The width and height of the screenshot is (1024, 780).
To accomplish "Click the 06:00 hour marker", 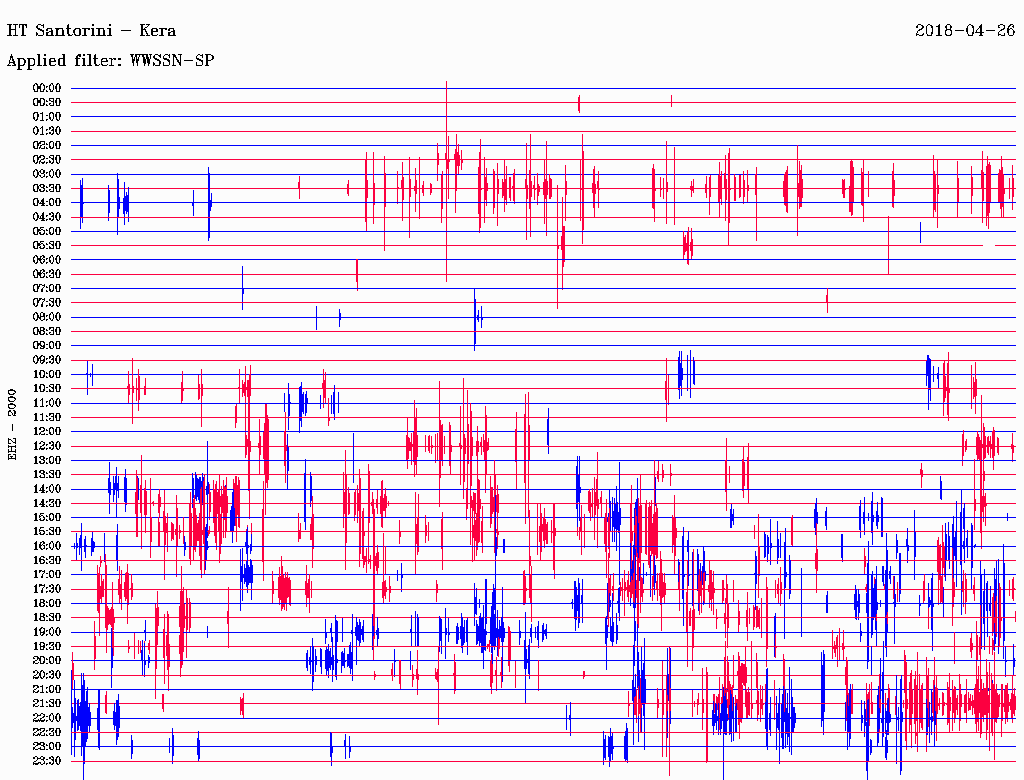I will click(x=47, y=260).
